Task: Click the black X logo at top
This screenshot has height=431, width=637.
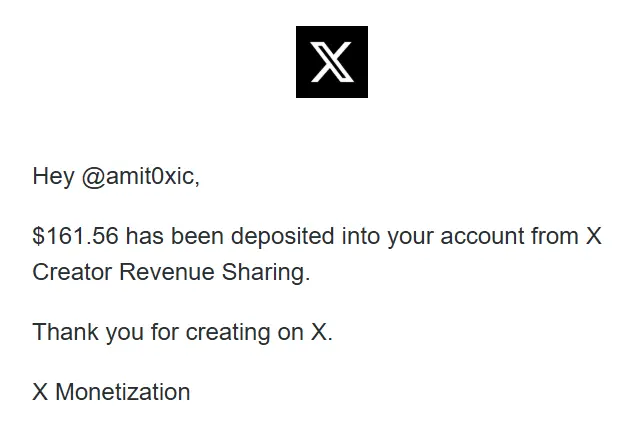Action: tap(331, 62)
